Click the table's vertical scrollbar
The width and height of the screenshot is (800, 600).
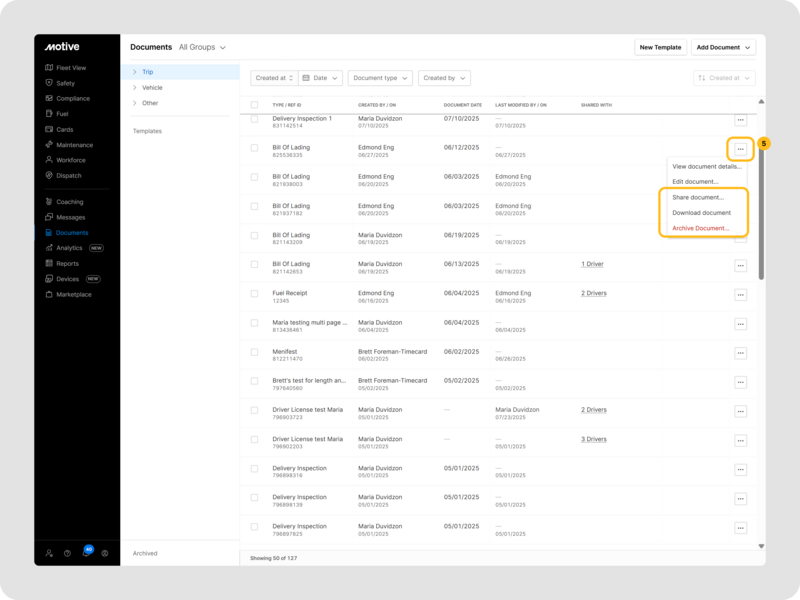[x=761, y=200]
